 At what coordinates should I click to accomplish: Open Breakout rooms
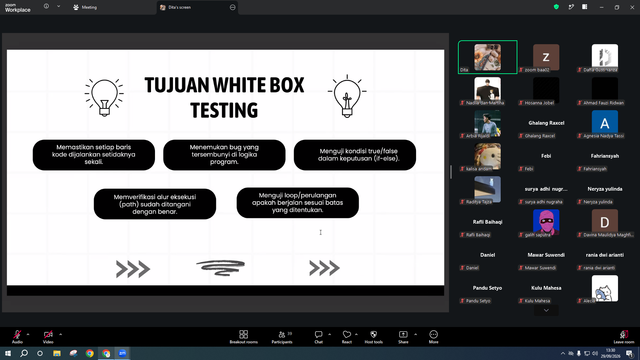click(x=244, y=337)
